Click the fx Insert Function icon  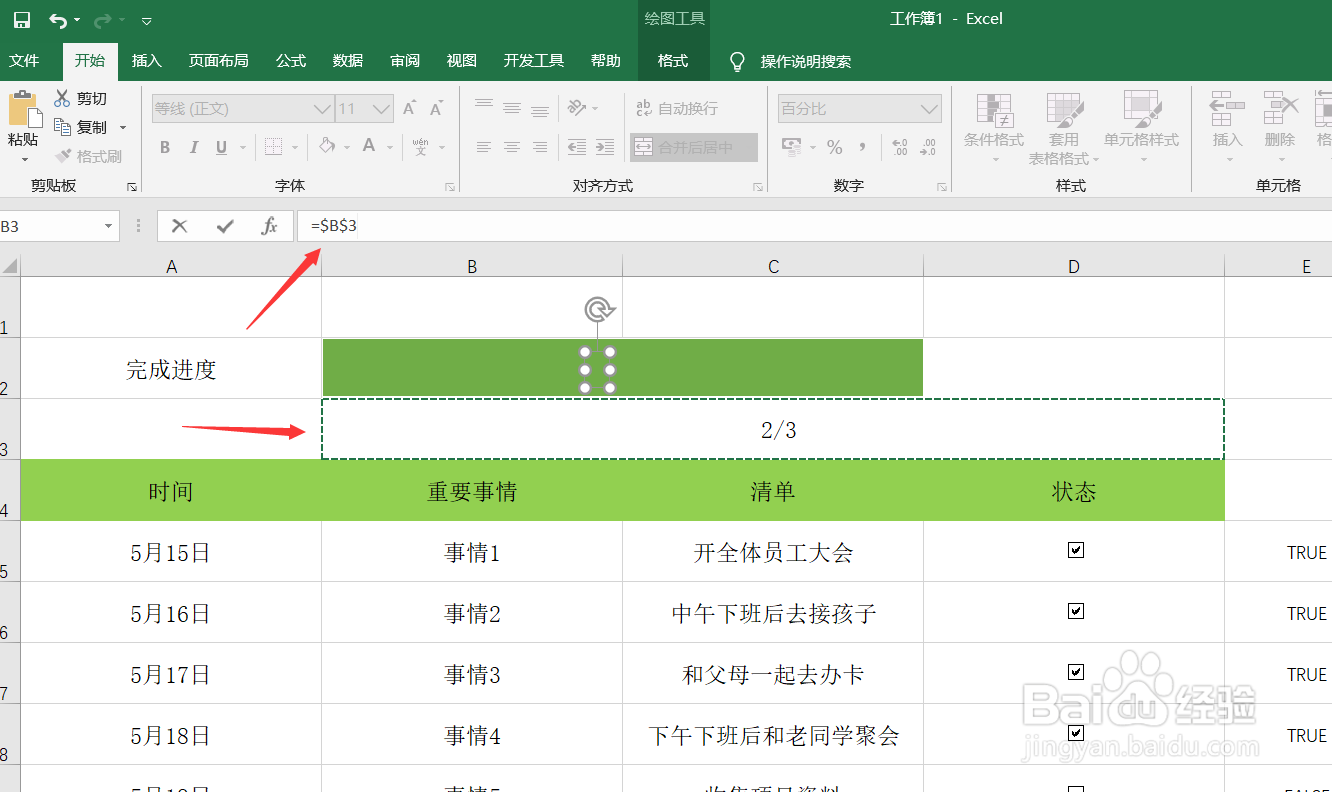[x=268, y=225]
